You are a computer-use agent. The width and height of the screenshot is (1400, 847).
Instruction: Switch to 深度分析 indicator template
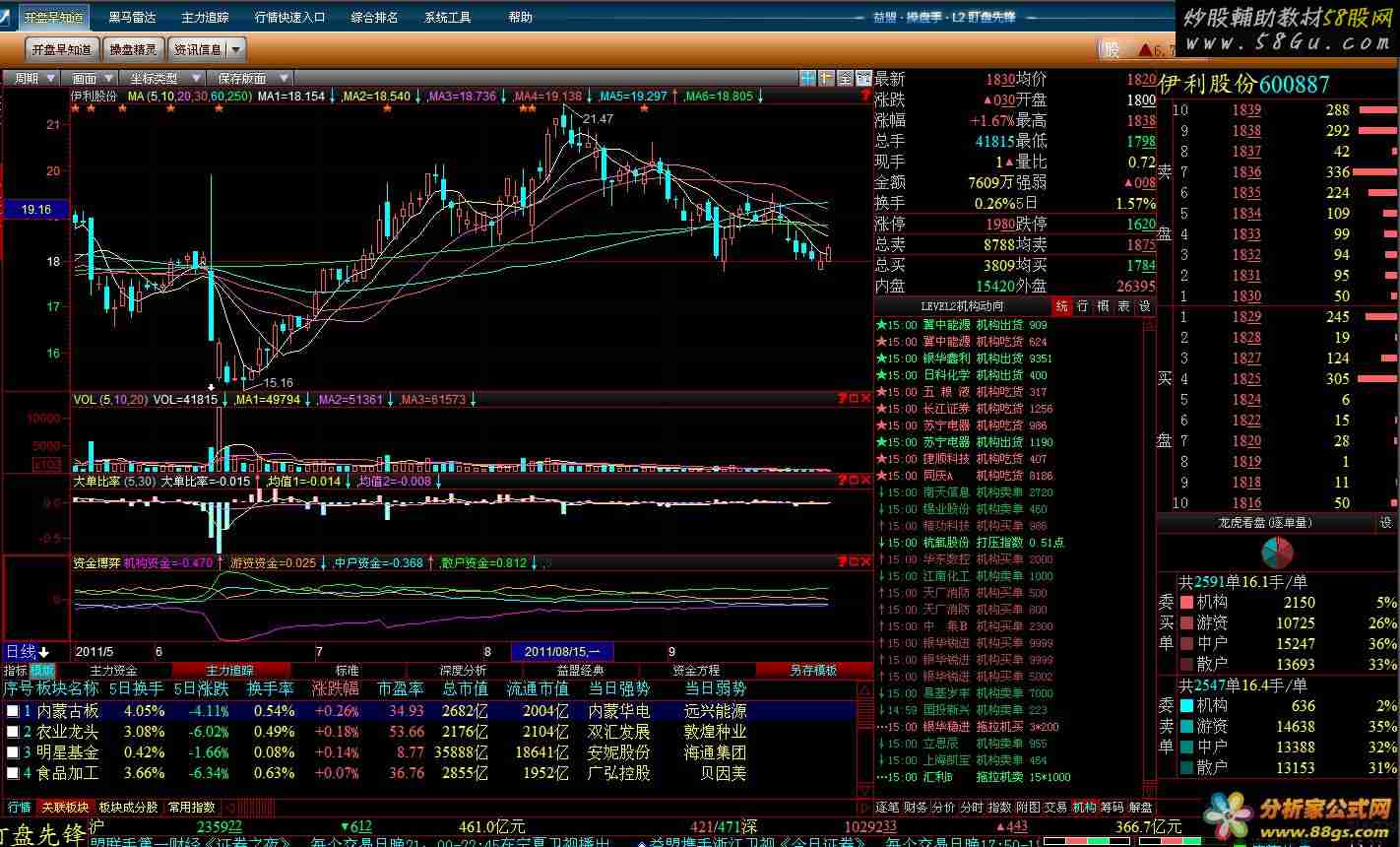[x=462, y=670]
